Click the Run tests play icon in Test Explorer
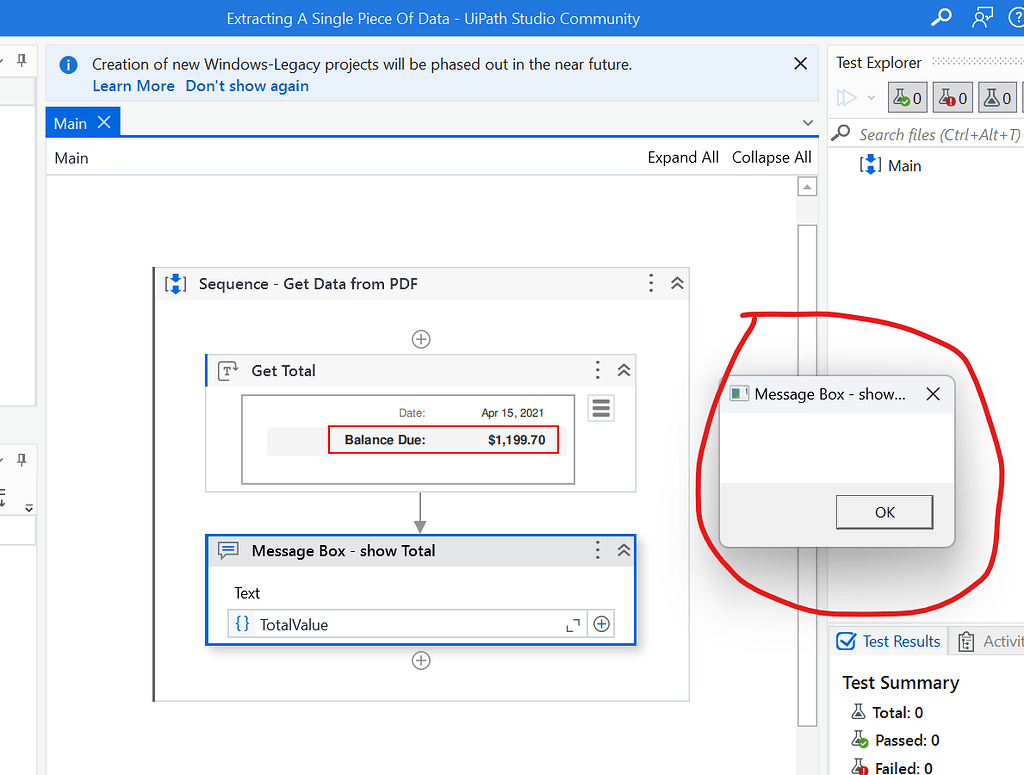This screenshot has width=1024, height=775. (x=845, y=97)
